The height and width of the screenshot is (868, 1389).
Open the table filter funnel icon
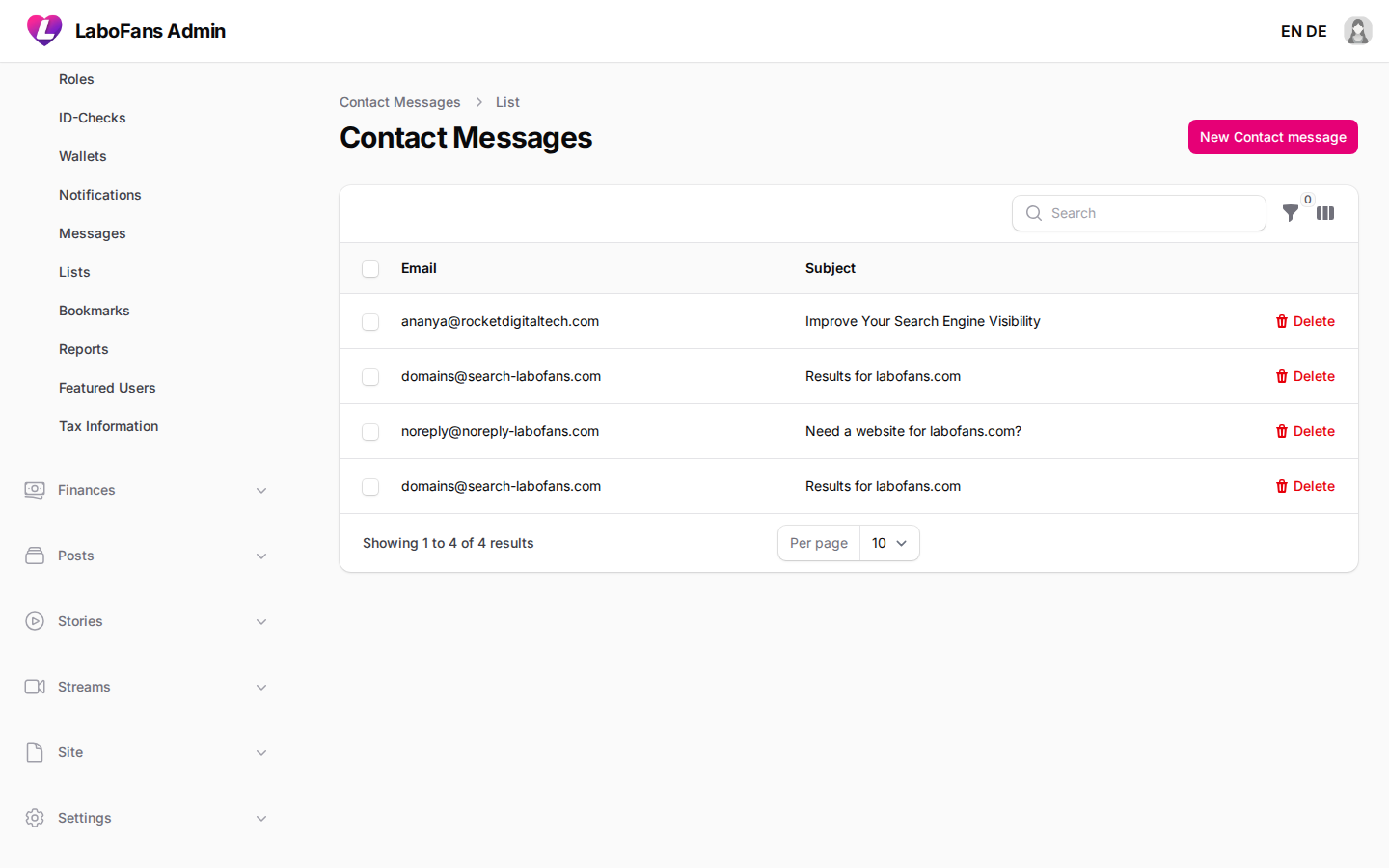1290,213
